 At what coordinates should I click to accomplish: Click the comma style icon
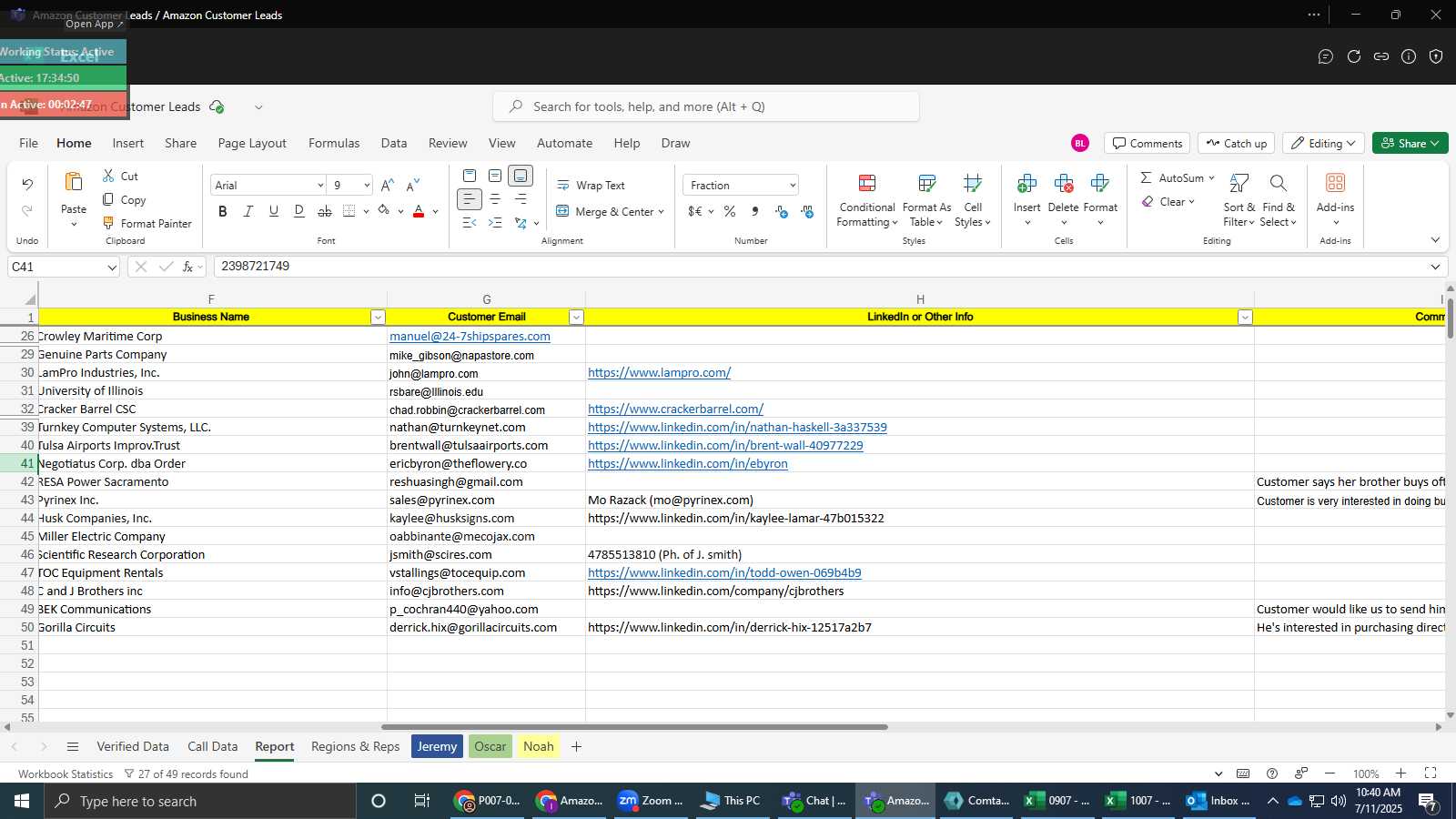755,211
